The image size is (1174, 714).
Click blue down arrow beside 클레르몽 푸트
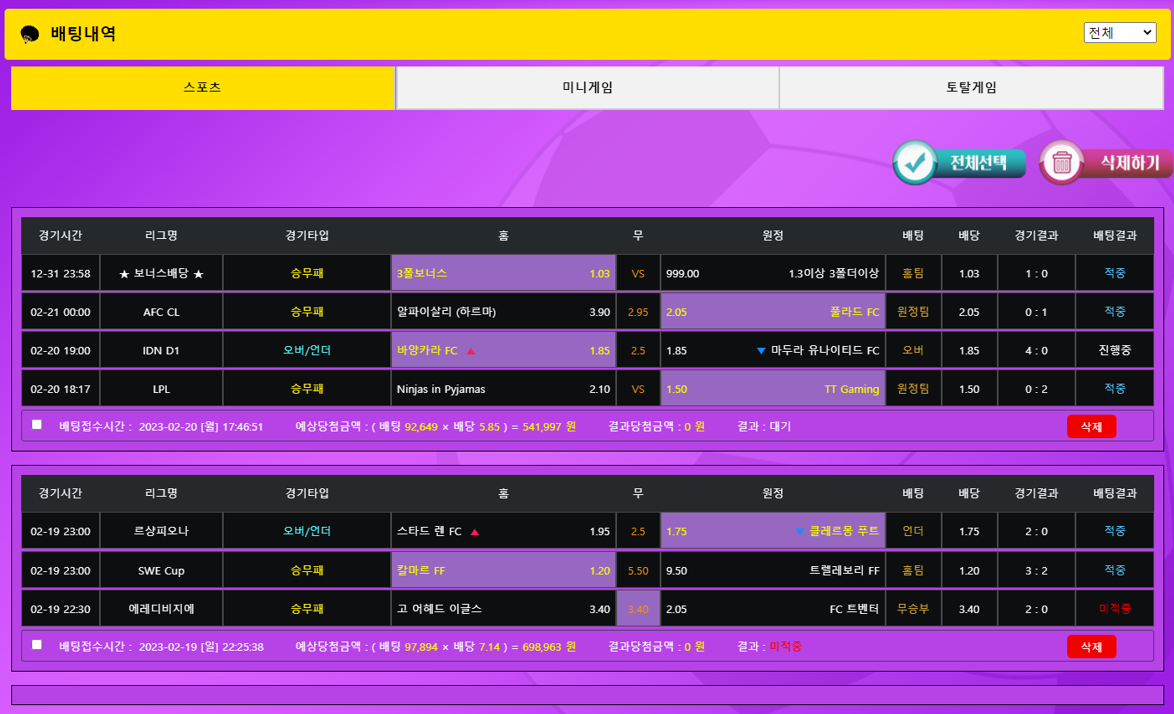tap(799, 532)
